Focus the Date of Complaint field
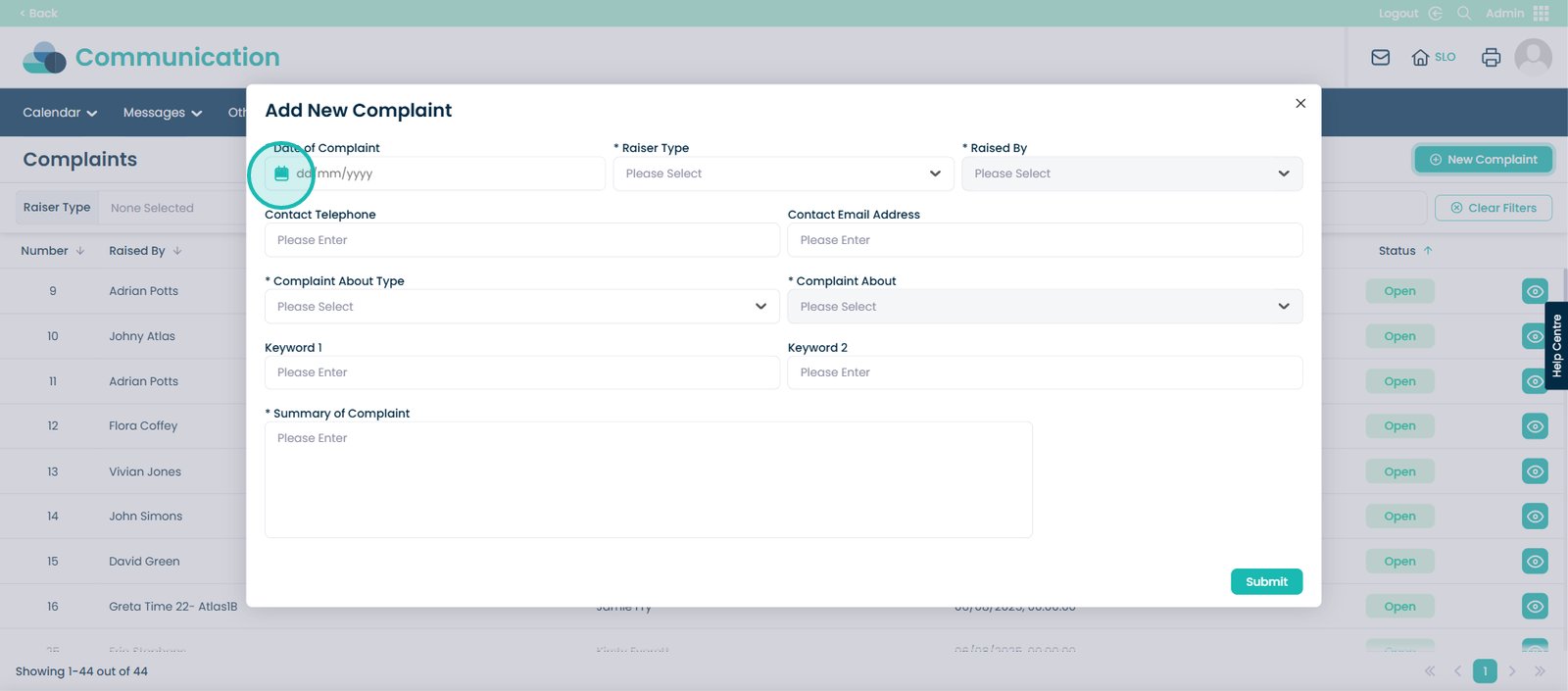Viewport: 1568px width, 691px height. coord(435,173)
